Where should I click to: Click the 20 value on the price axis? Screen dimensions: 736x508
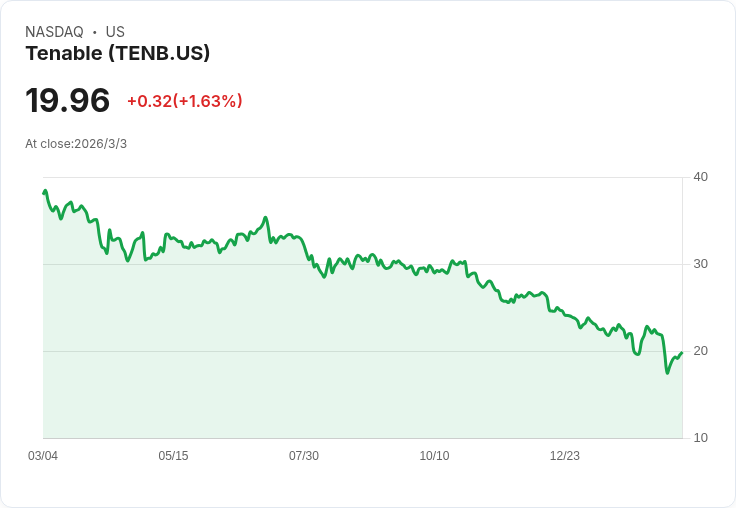700,351
